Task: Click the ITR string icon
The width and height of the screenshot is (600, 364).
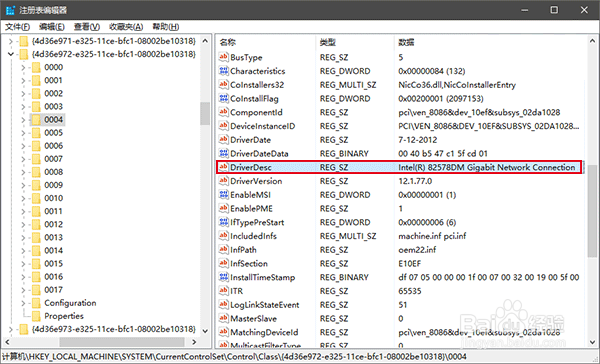Action: click(x=223, y=291)
